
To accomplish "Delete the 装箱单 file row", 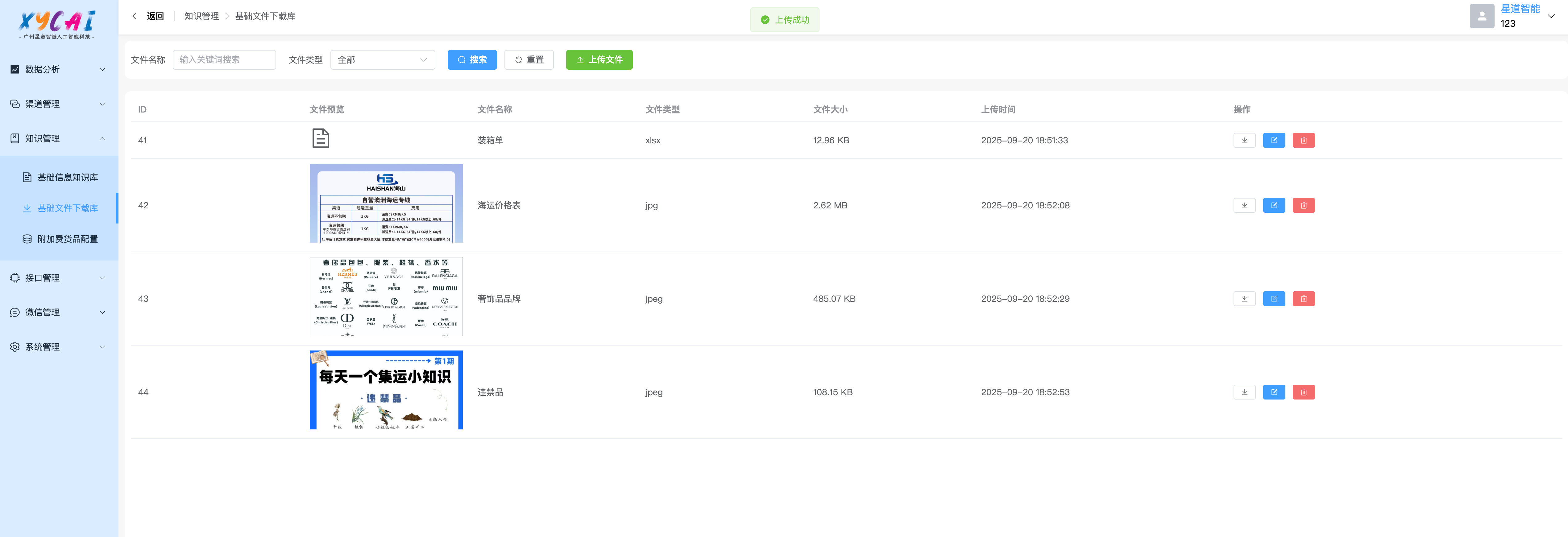I will [x=1303, y=141].
